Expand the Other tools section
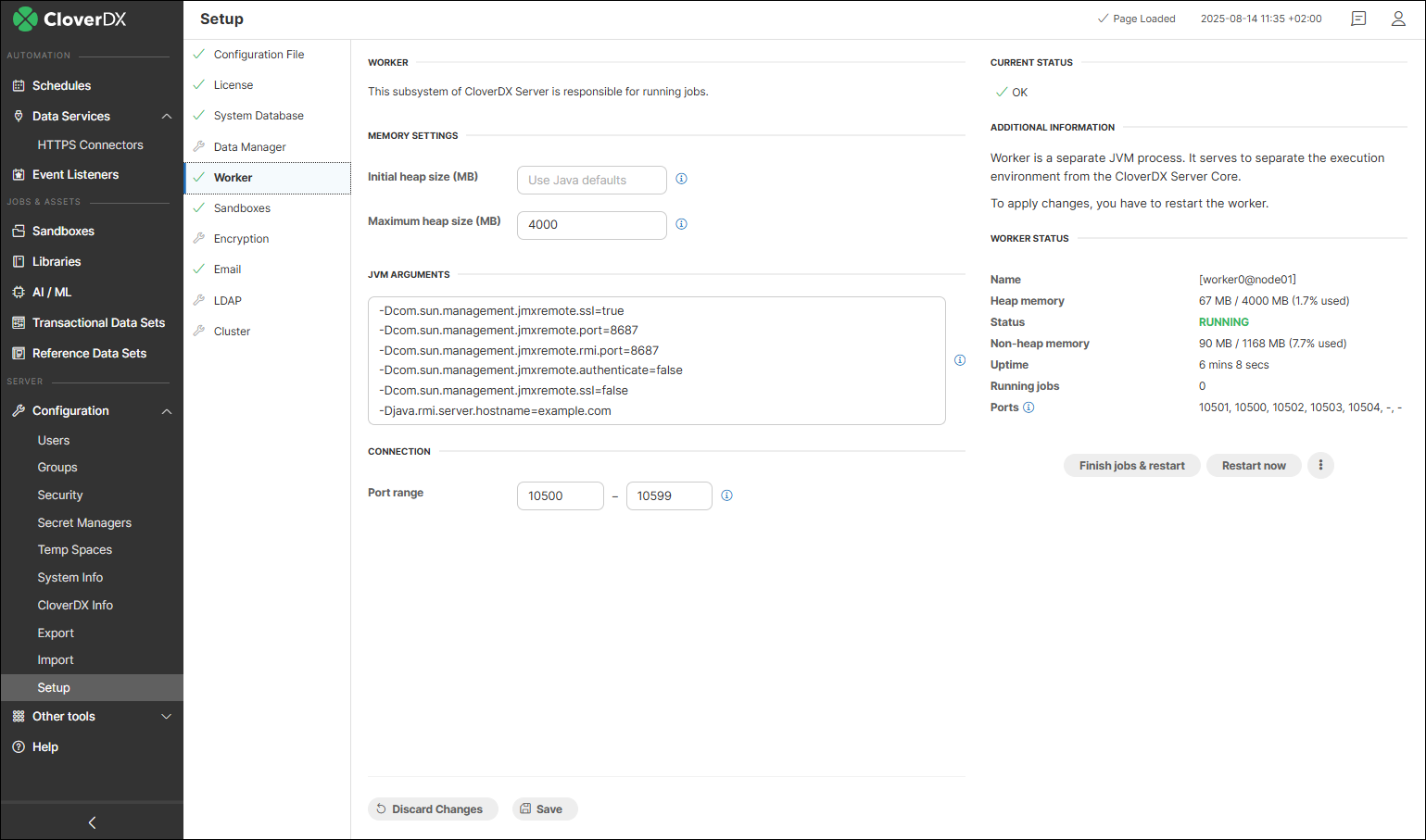The width and height of the screenshot is (1426, 840). point(167,717)
